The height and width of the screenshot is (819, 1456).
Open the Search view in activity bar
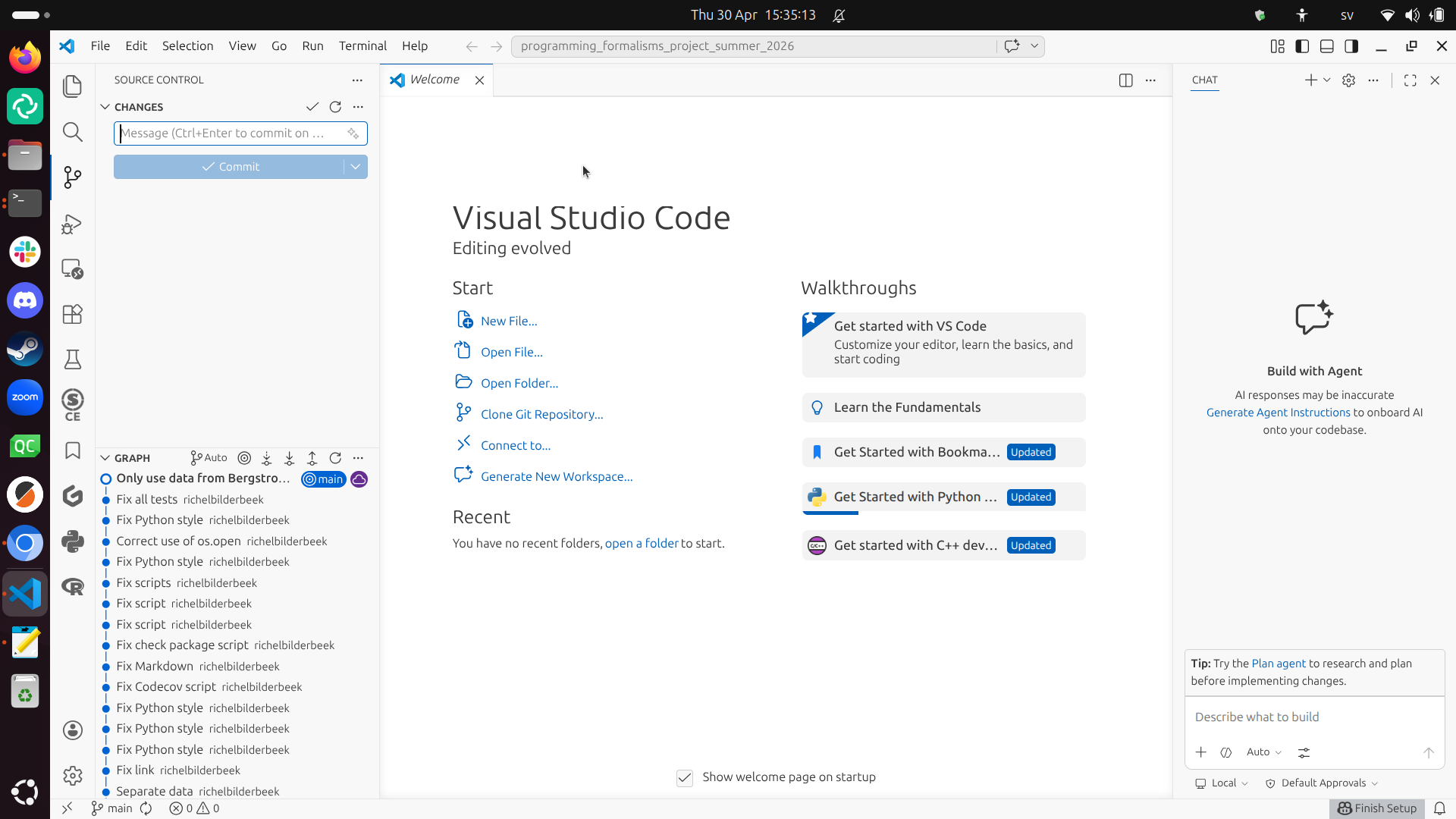pos(73,132)
